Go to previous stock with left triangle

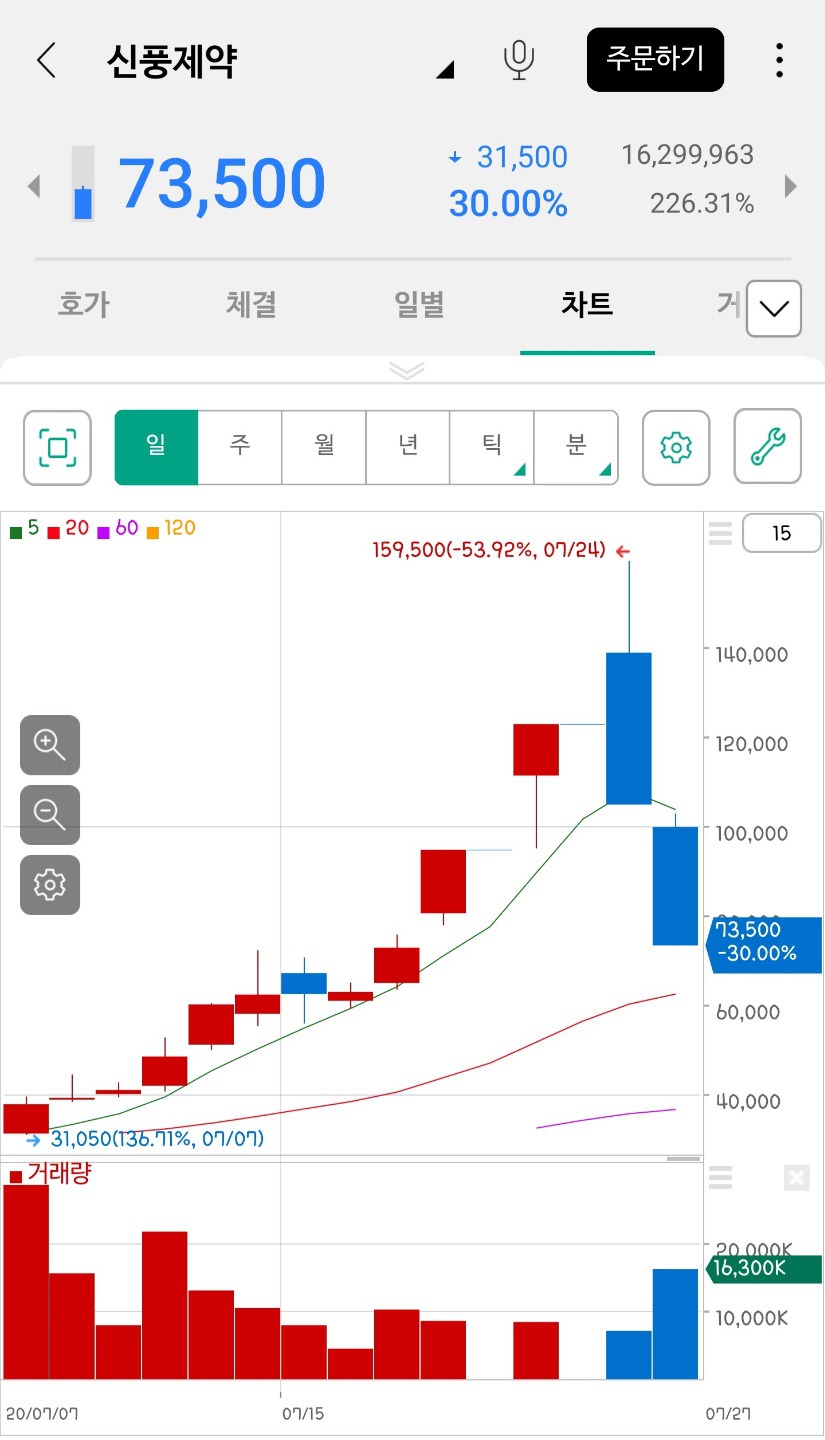point(34,186)
